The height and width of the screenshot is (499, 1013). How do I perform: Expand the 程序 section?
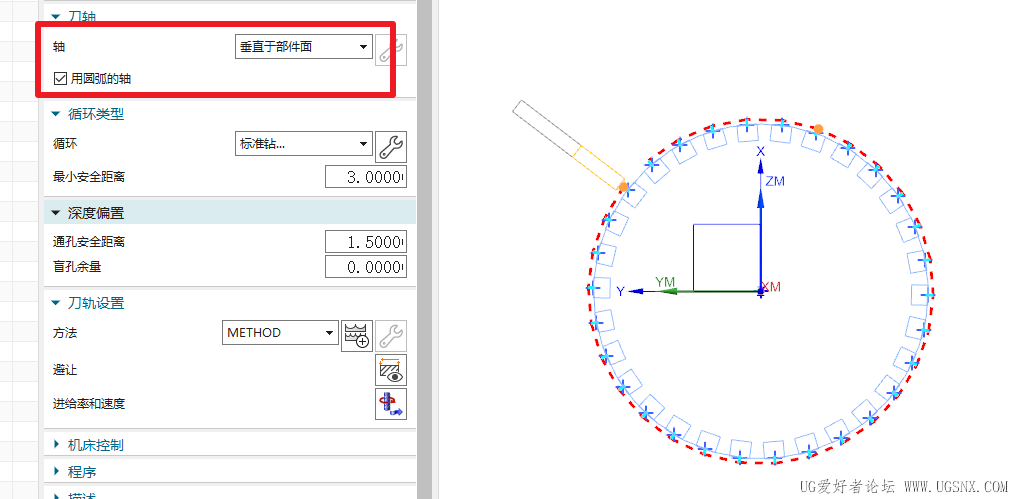57,472
